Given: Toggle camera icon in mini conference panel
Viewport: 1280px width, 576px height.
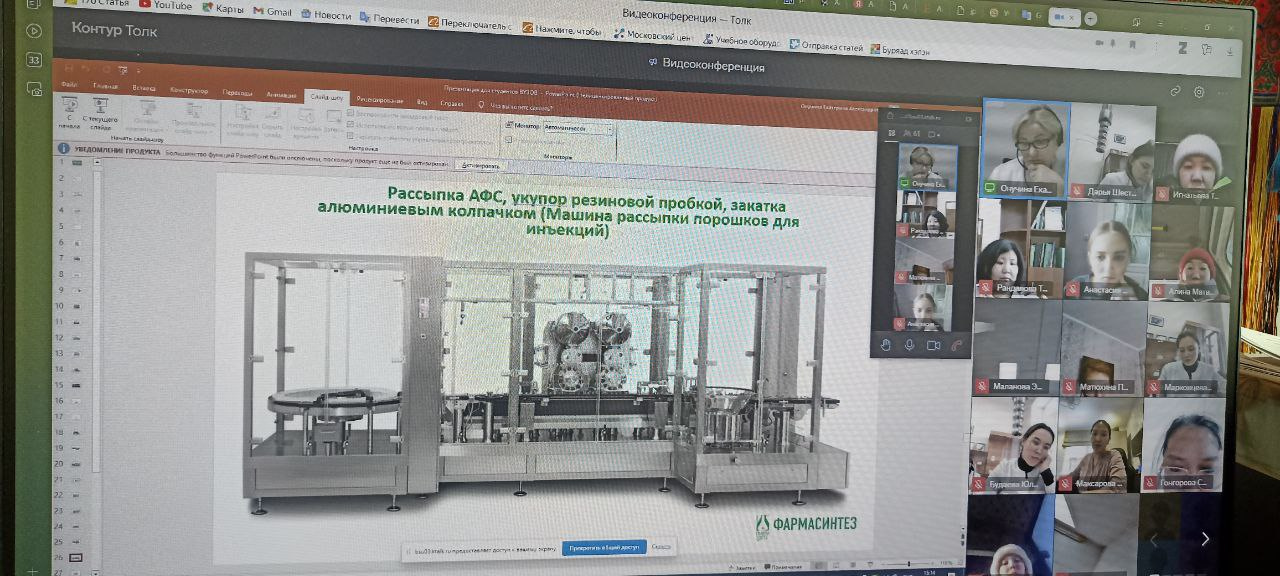Looking at the screenshot, I should (933, 345).
